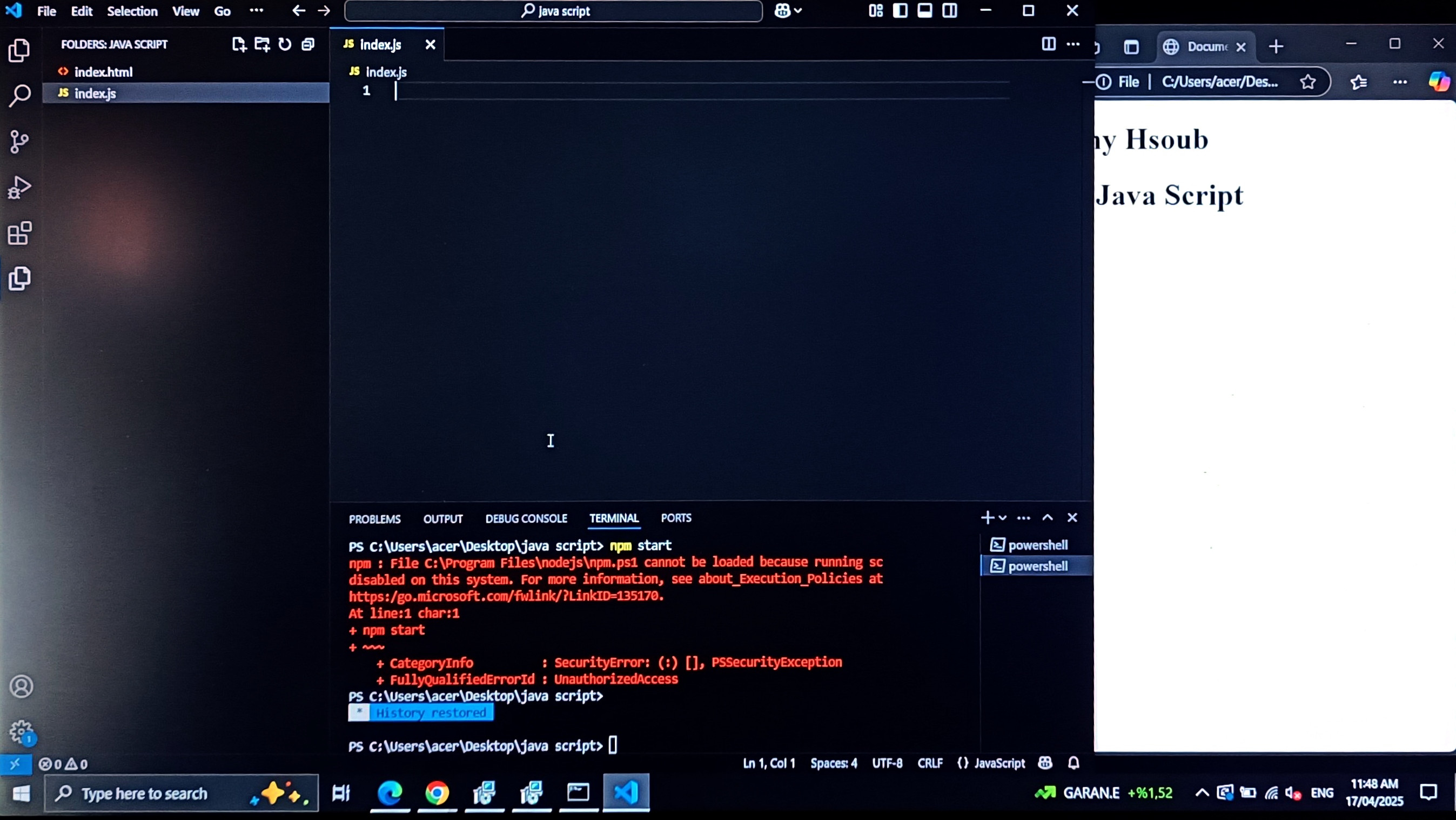Open index.html in the explorer
This screenshot has width=1456, height=820.
103,72
